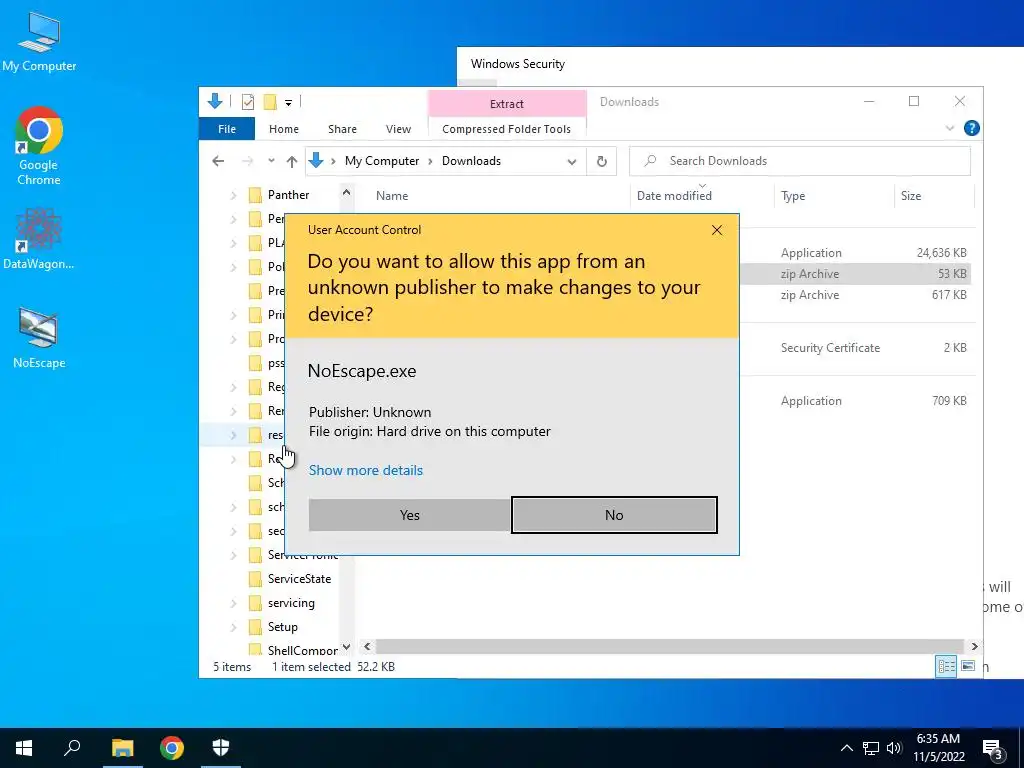
Task: Expand the Setup folder node
Action: [x=233, y=627]
